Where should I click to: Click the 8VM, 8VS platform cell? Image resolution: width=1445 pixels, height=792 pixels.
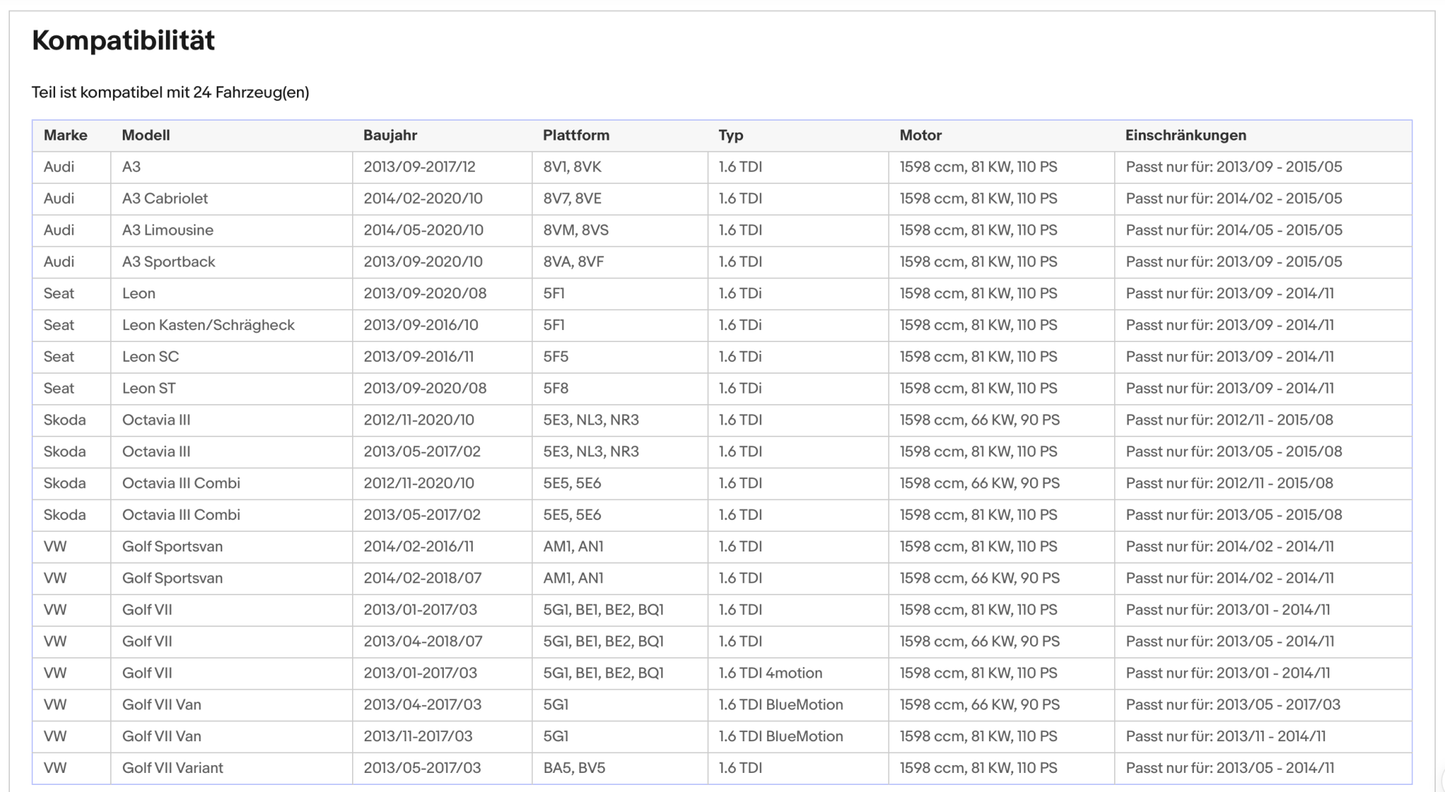(x=620, y=230)
